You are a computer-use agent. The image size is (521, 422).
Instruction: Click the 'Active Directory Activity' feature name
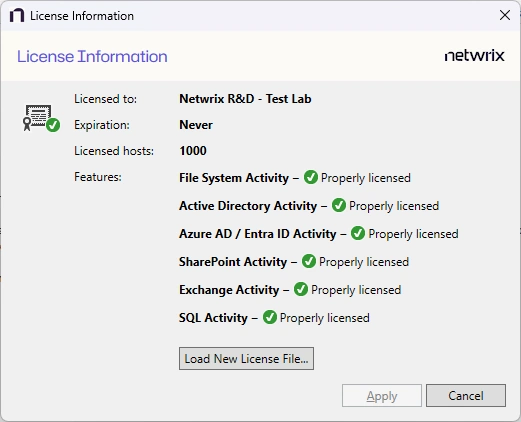pos(248,206)
